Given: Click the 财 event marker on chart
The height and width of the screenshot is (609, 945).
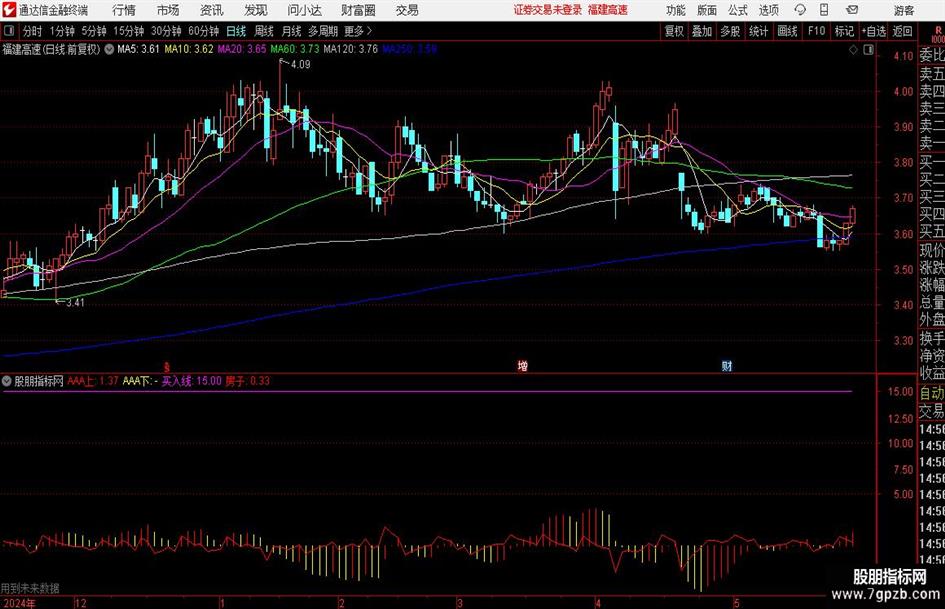Looking at the screenshot, I should [x=727, y=366].
